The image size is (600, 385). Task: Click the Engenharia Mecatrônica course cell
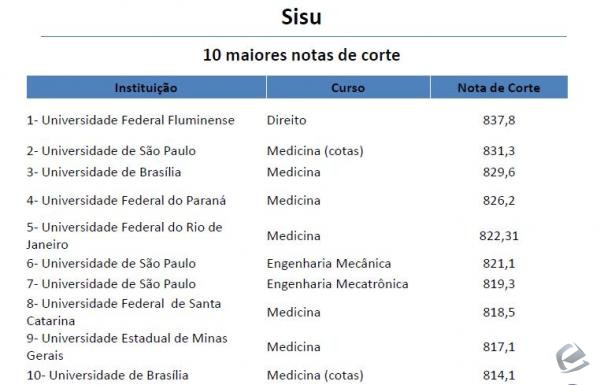click(x=338, y=284)
